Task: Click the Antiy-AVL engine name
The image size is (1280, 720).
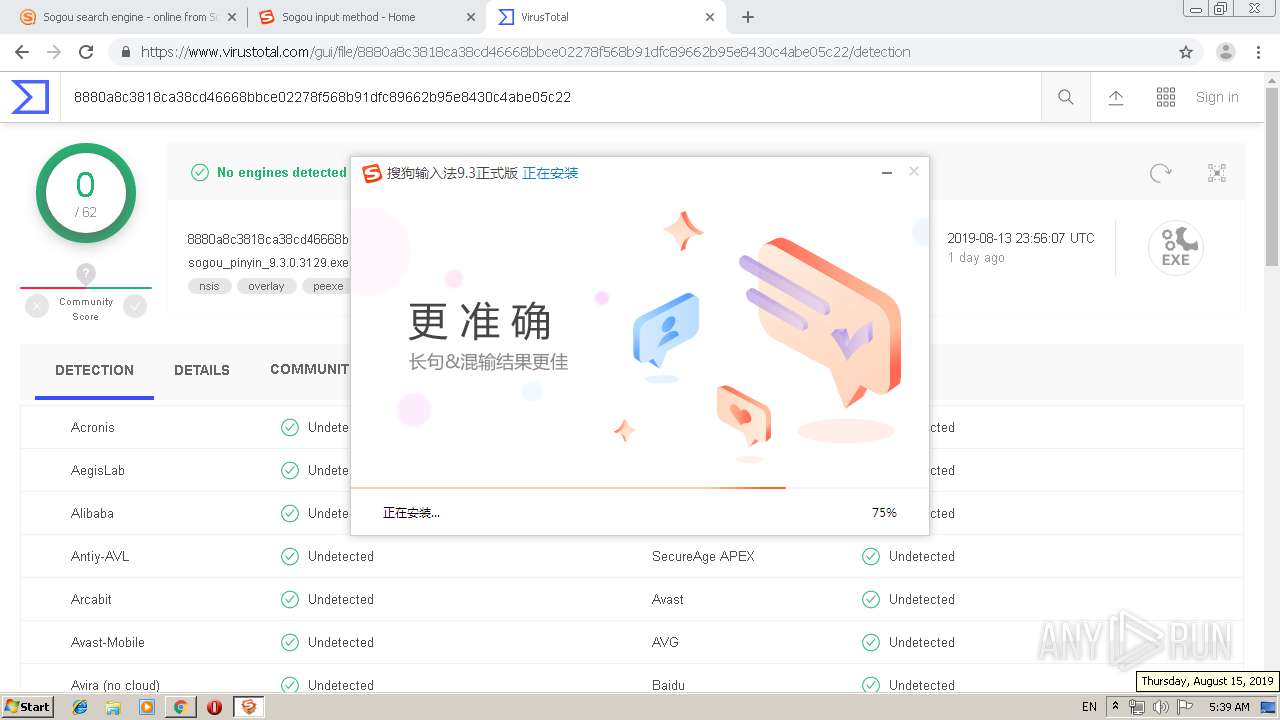Action: (x=100, y=556)
